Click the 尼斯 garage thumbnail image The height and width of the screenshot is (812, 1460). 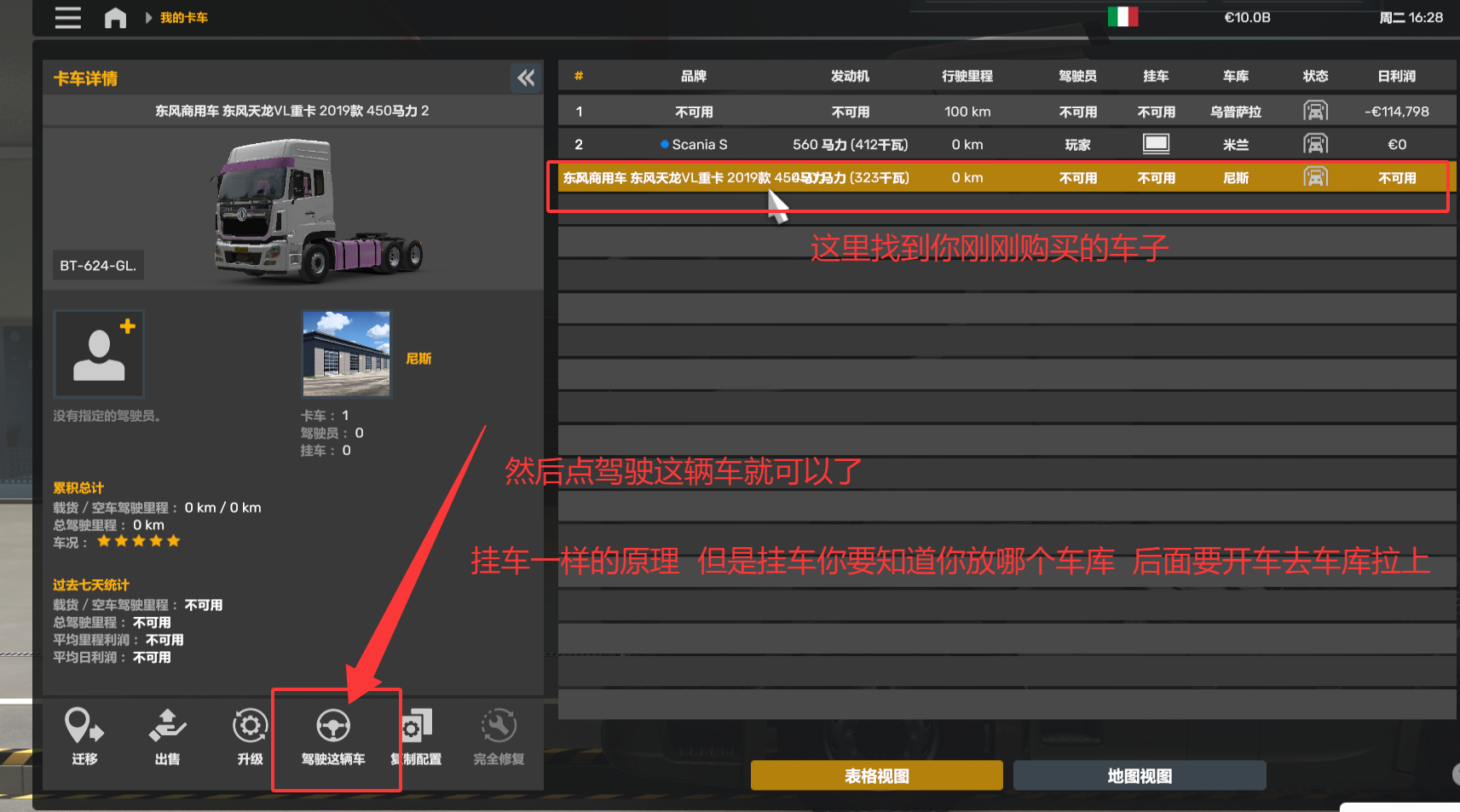pos(346,354)
